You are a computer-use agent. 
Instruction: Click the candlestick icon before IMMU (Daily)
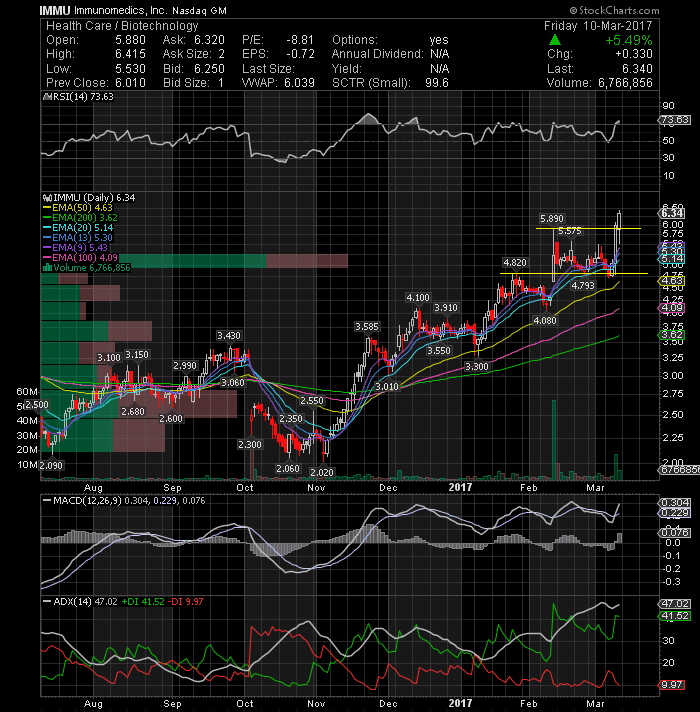pos(47,198)
